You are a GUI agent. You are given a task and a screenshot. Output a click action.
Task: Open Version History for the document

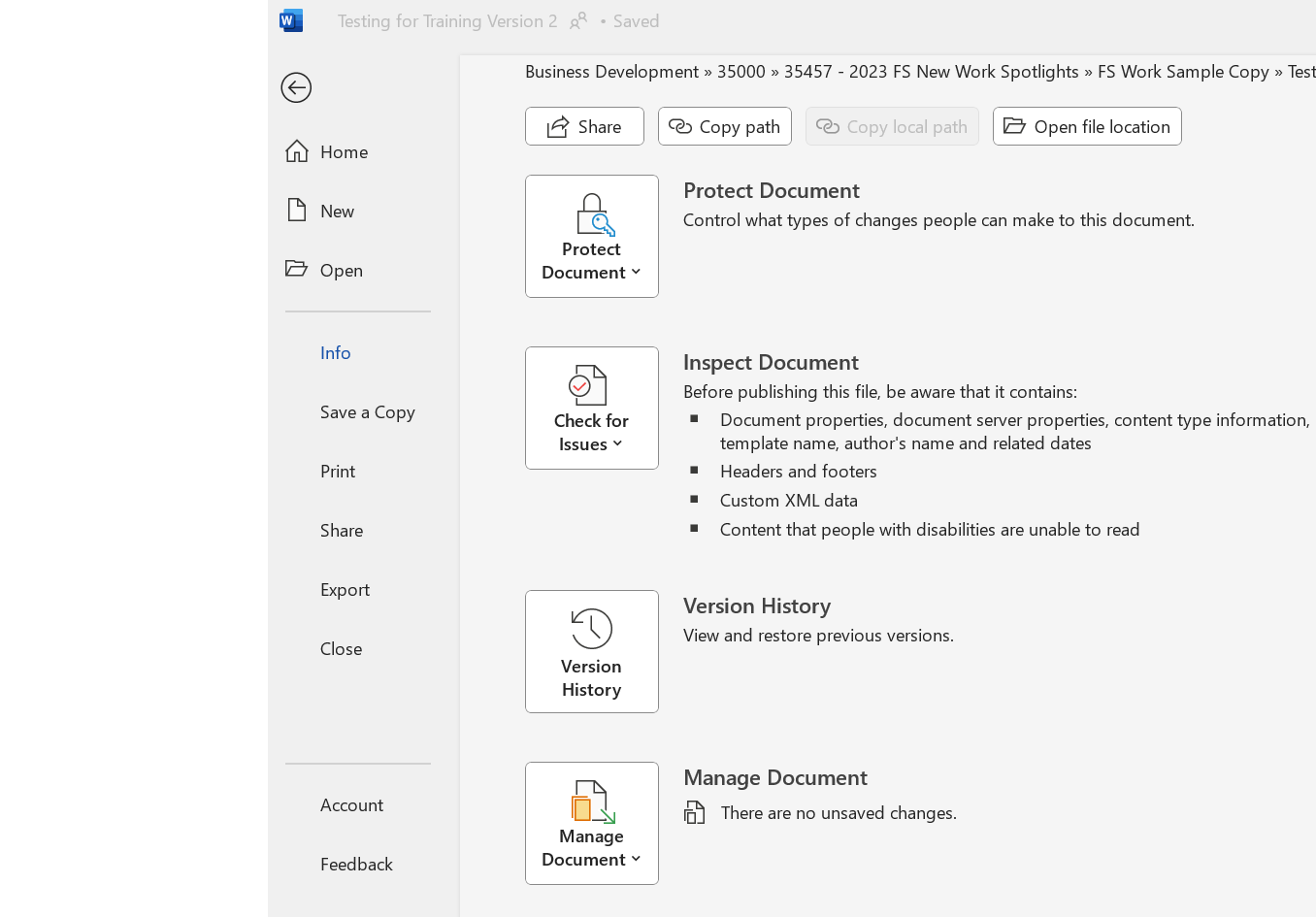(x=591, y=651)
